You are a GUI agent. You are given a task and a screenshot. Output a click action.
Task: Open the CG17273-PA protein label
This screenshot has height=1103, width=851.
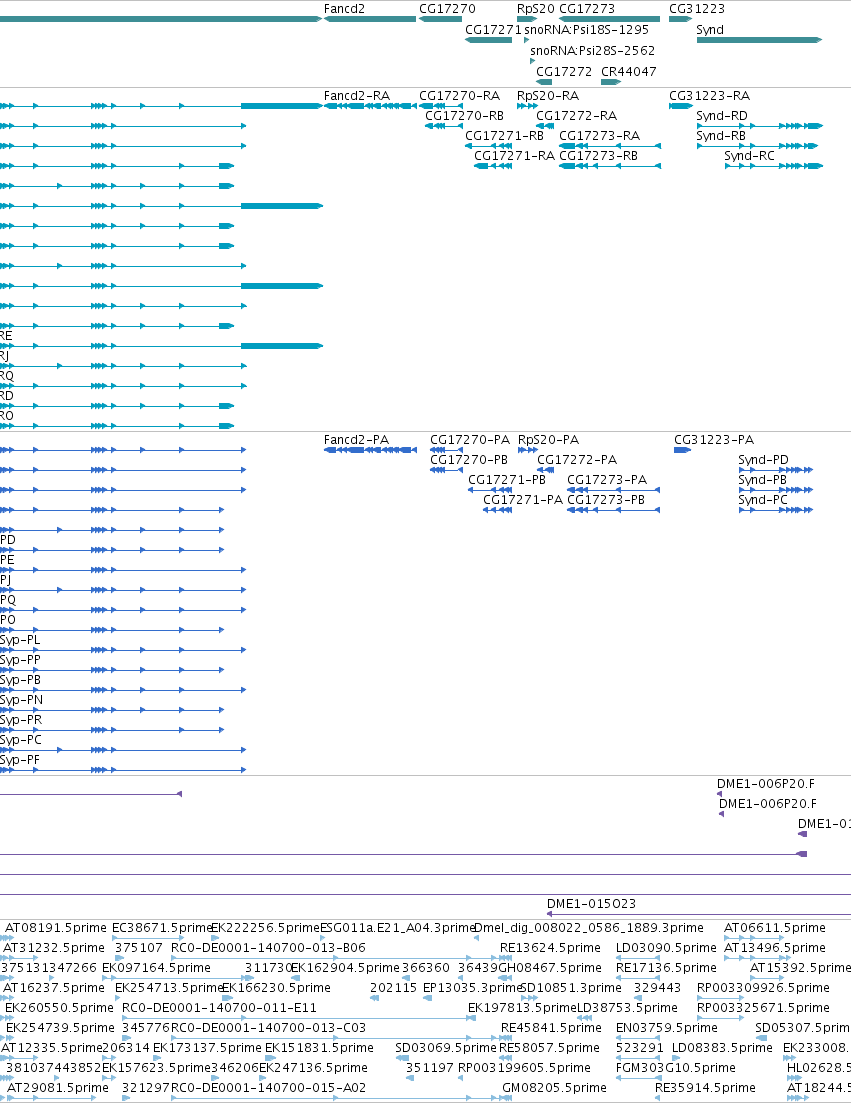607,480
